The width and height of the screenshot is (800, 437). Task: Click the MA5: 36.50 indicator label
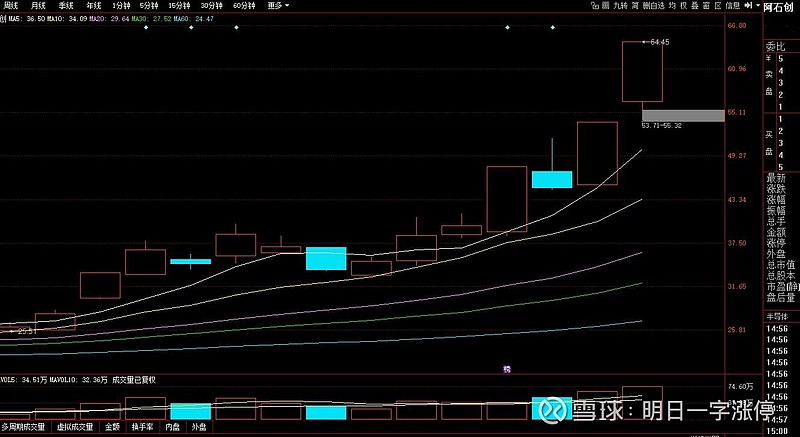point(25,19)
